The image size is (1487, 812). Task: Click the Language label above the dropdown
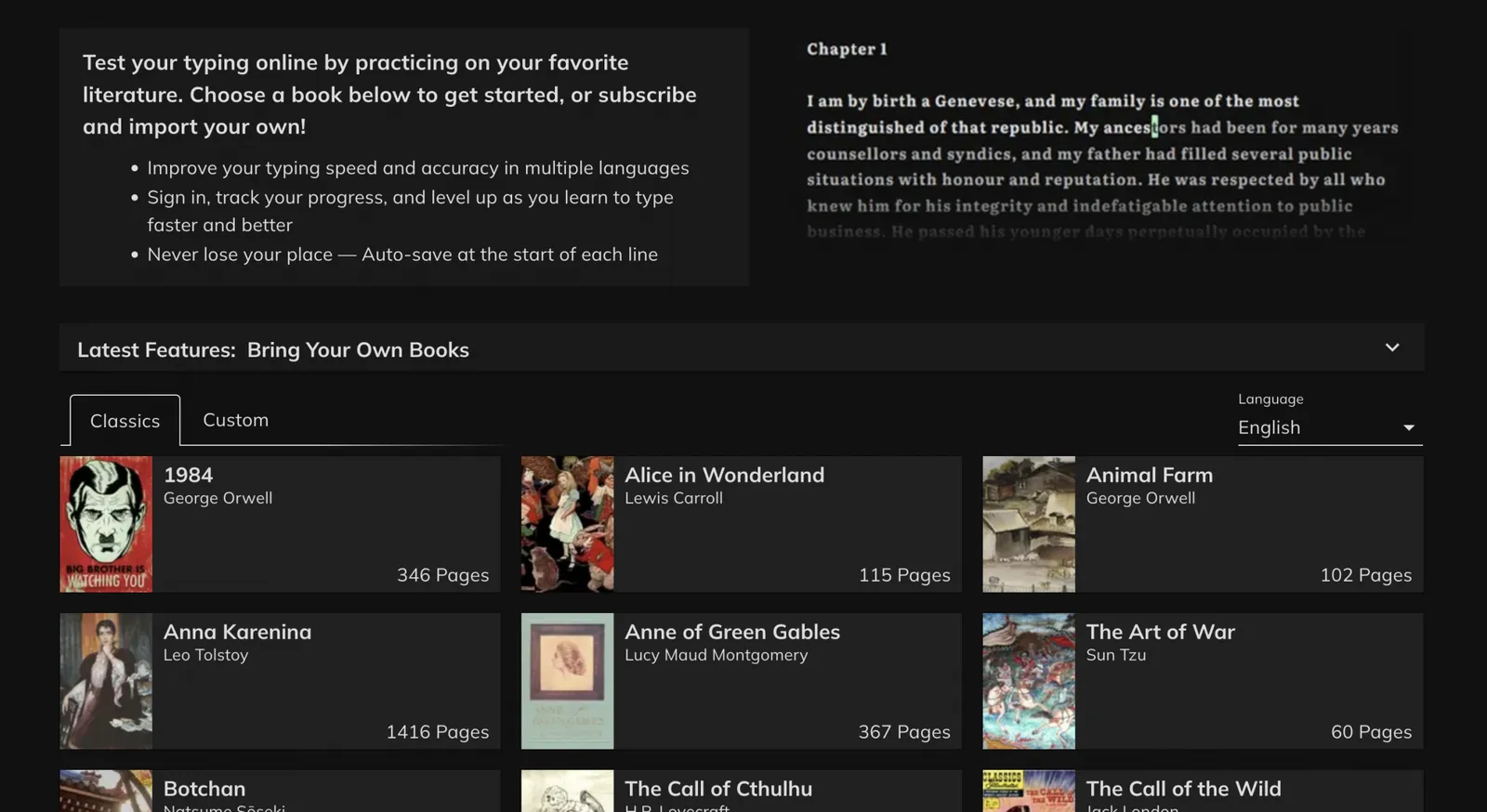tap(1270, 399)
